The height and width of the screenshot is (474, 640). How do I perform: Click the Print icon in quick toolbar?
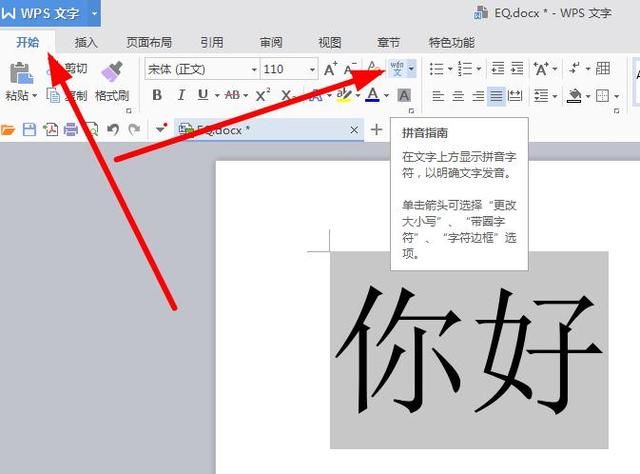tap(70, 130)
